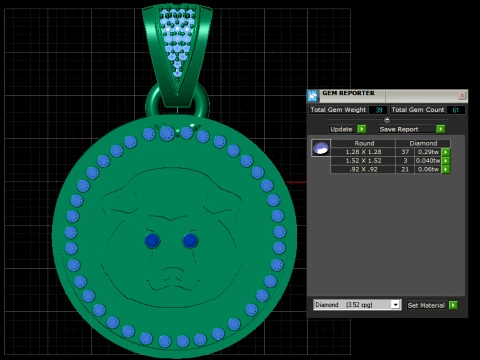480x360 pixels.
Task: Click the Total Gem Weight value field
Action: pos(378,110)
